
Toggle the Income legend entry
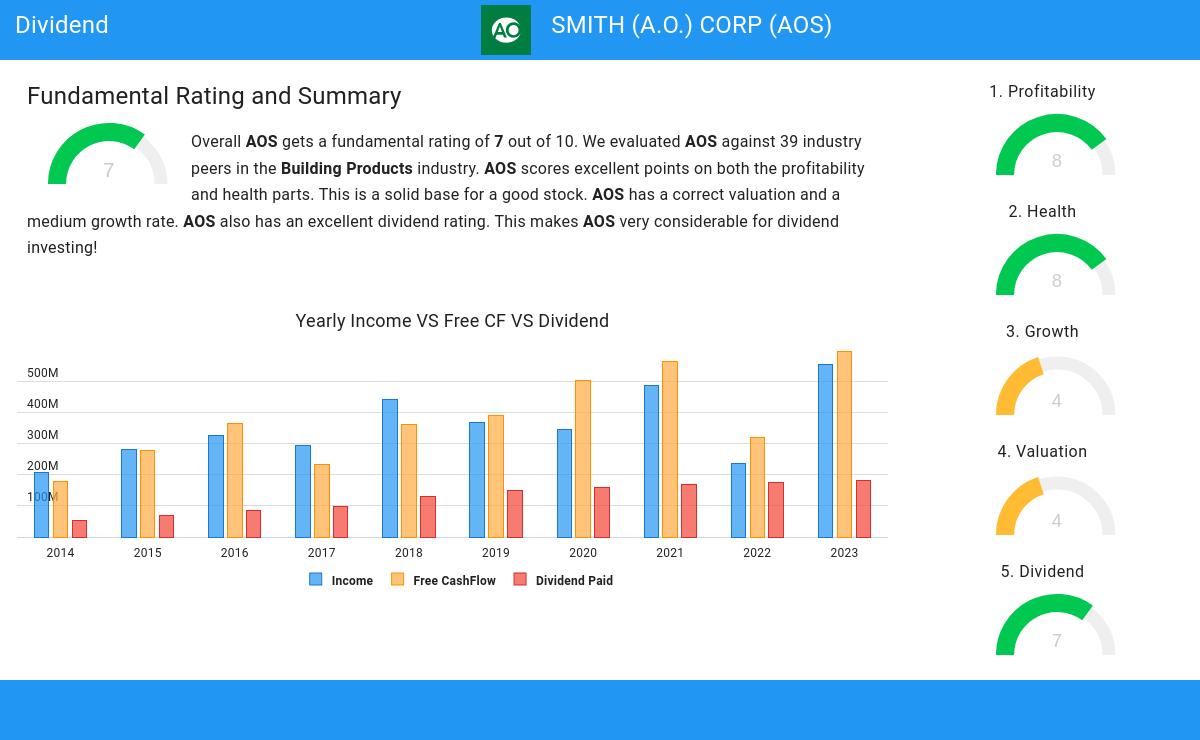click(341, 580)
